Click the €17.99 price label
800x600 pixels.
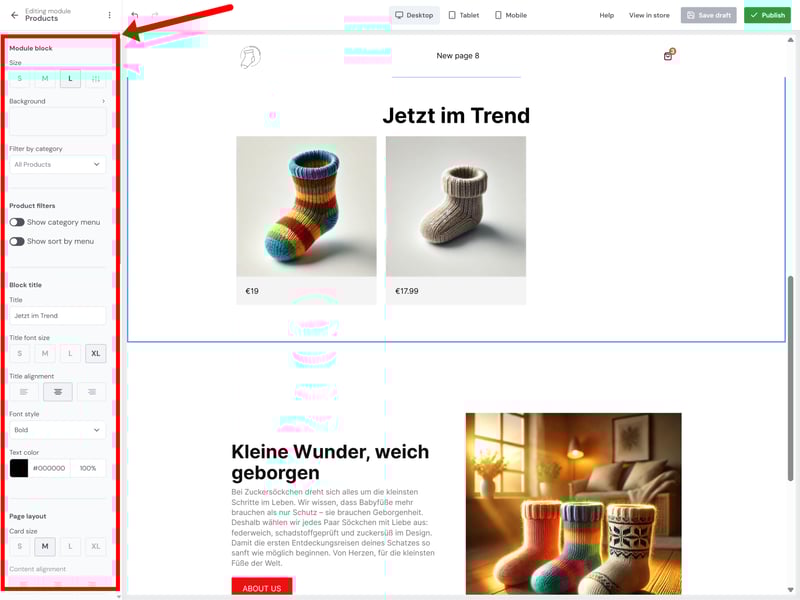tap(407, 291)
